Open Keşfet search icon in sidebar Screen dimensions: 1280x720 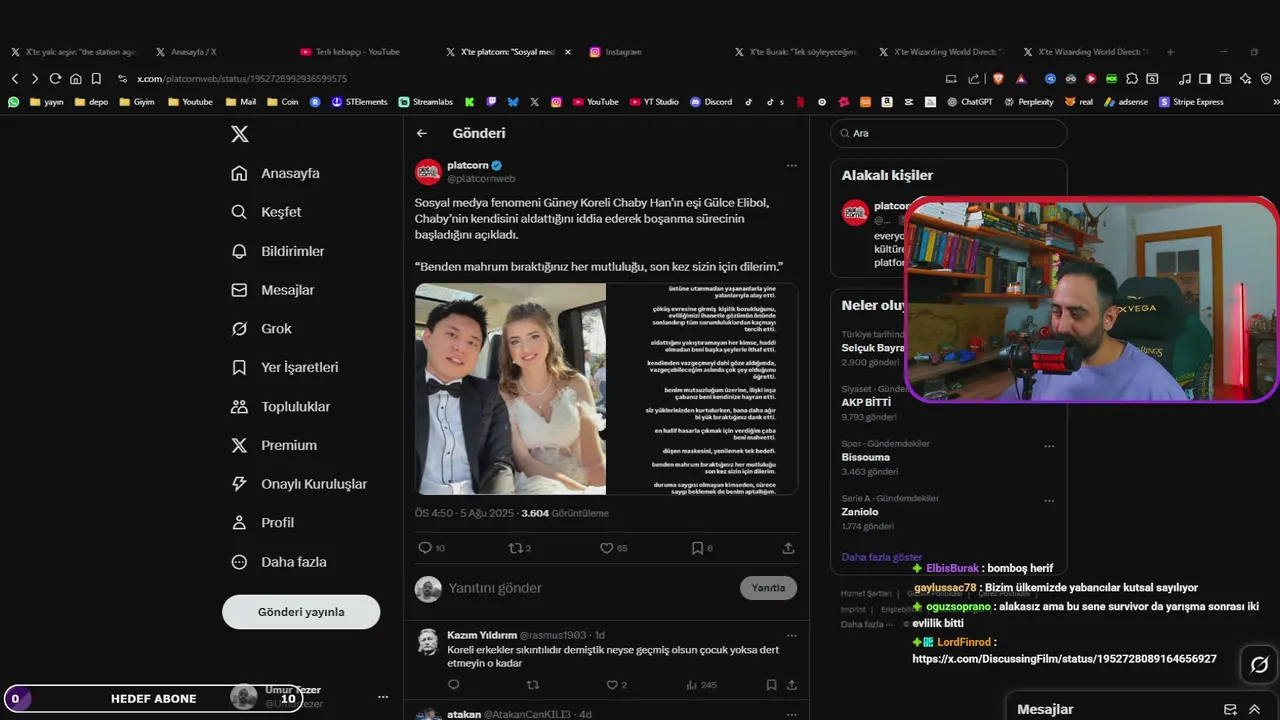239,212
